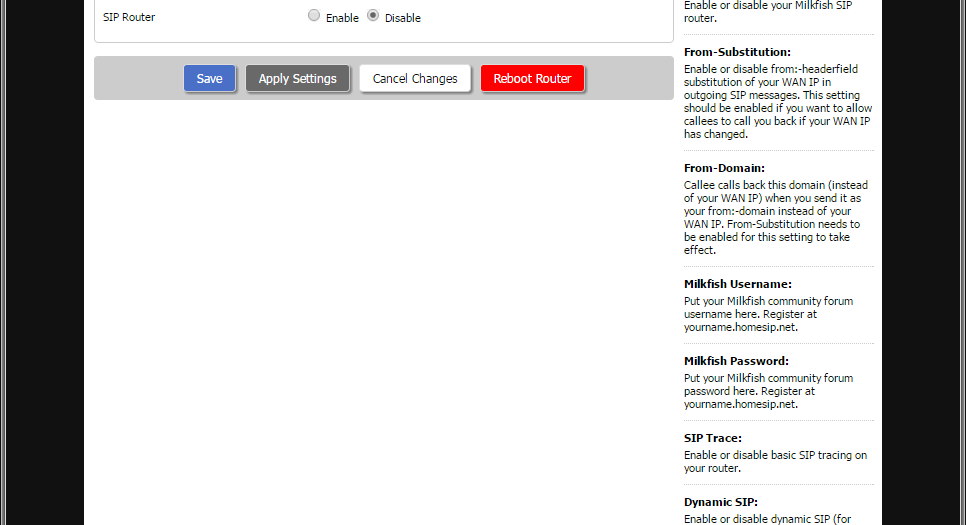Click the SIP Router setting label
The image size is (966, 525).
click(x=129, y=17)
